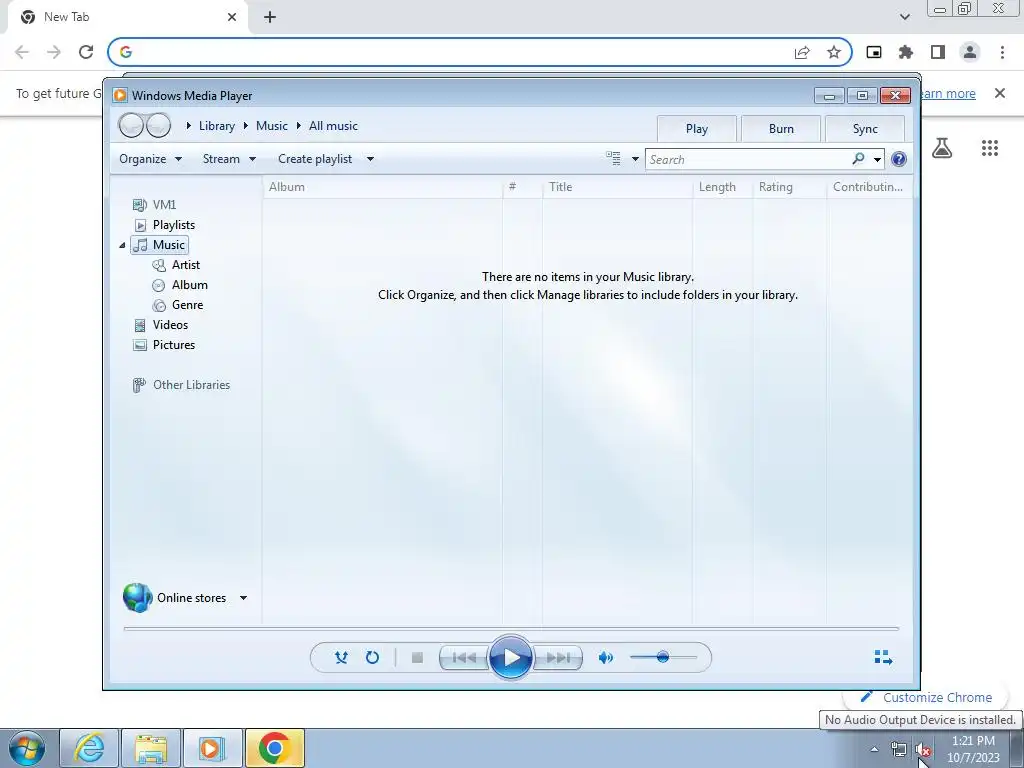
Task: Select Other Libraries
Action: [191, 385]
